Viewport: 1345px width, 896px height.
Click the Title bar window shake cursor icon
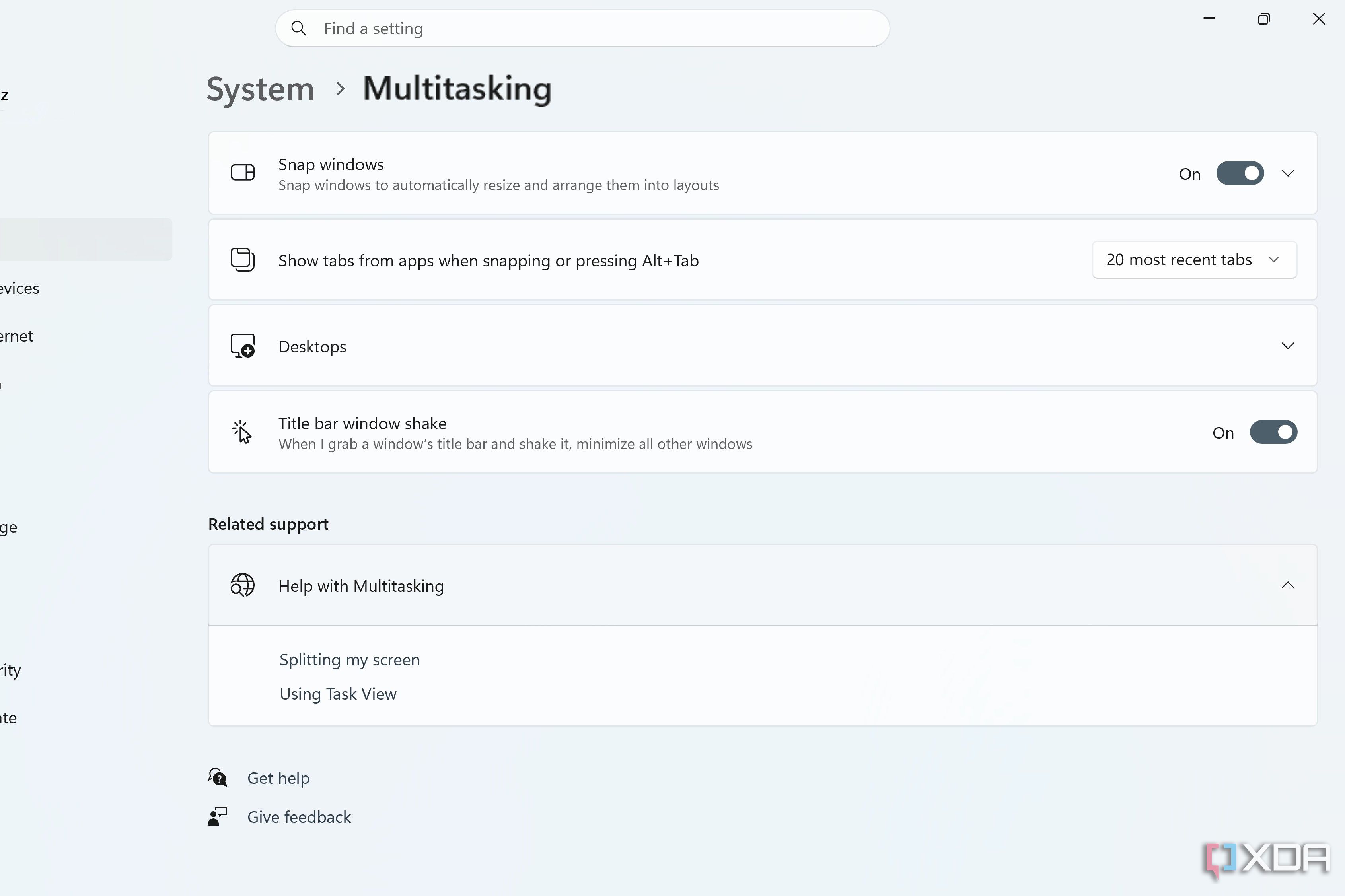242,432
